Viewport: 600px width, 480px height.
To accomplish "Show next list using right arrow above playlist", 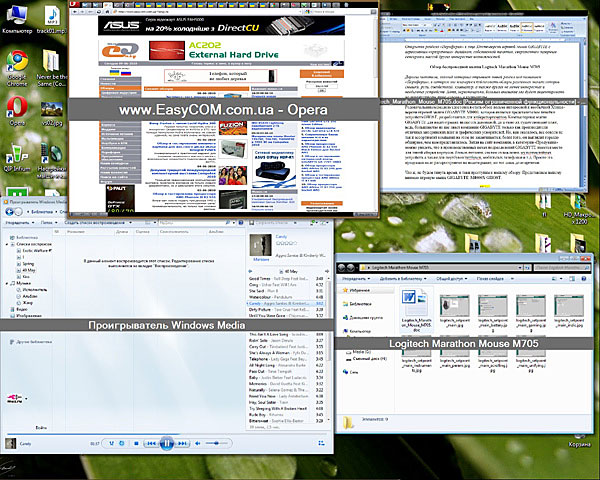I will pyautogui.click(x=327, y=271).
